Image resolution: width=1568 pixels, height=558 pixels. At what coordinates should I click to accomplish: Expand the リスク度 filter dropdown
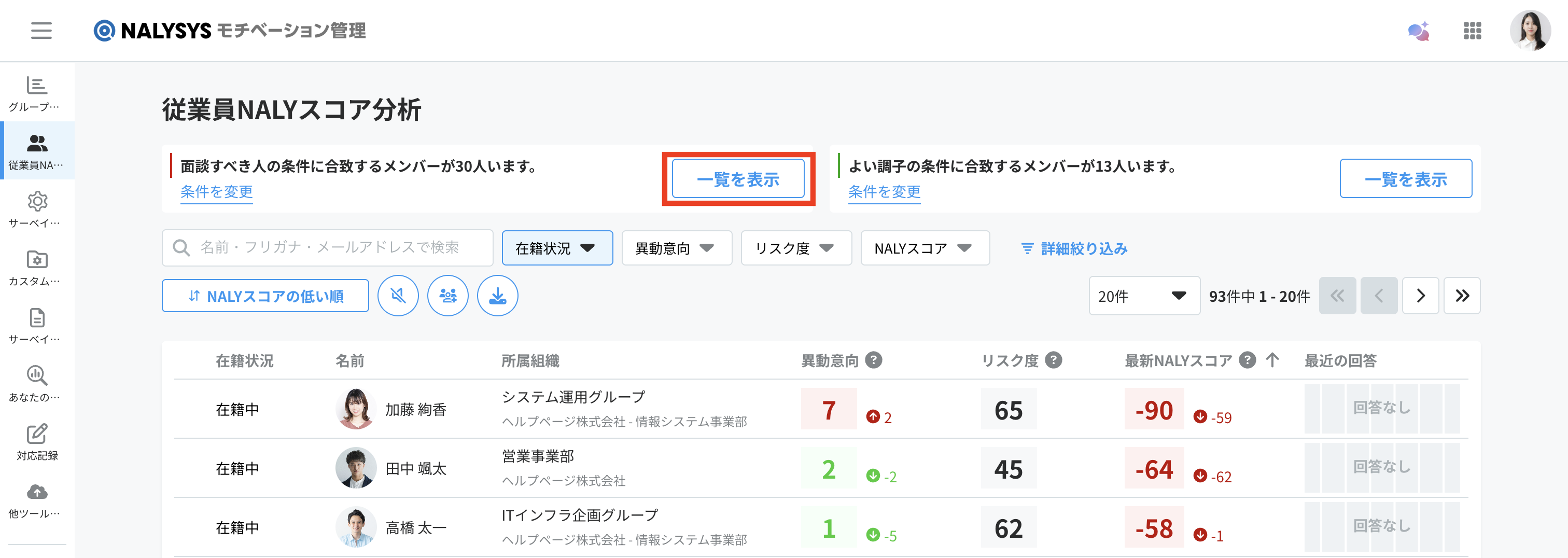pyautogui.click(x=795, y=248)
